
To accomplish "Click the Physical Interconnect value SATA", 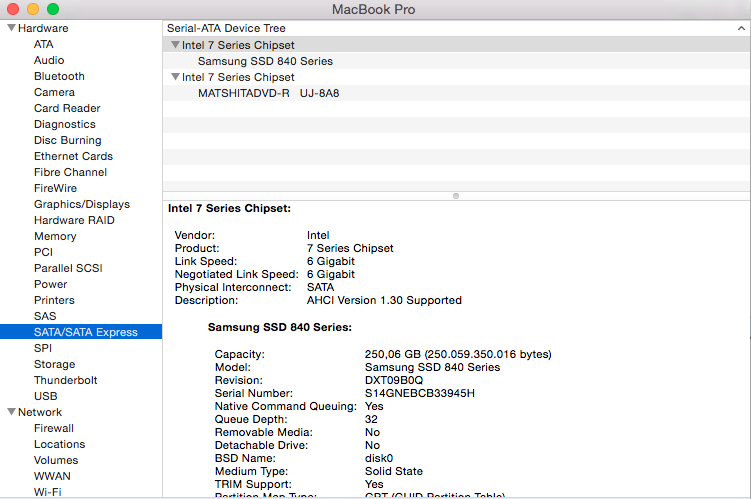I will click(320, 287).
